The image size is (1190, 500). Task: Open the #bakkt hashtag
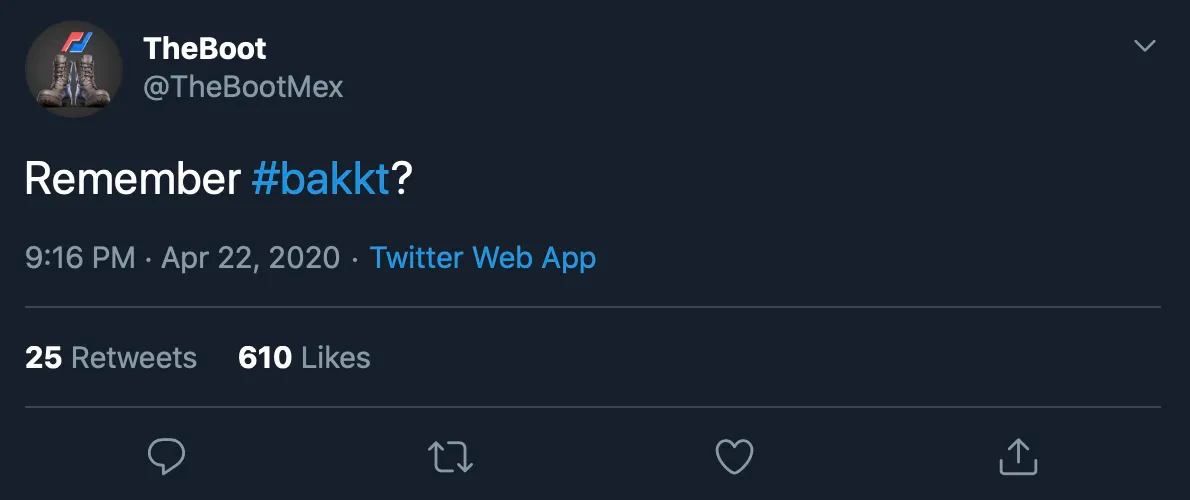(x=320, y=179)
